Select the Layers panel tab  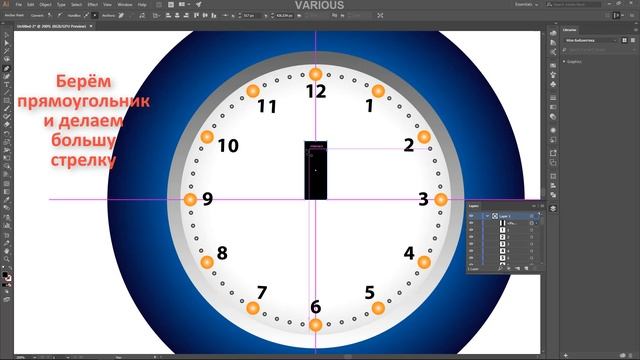pos(474,206)
